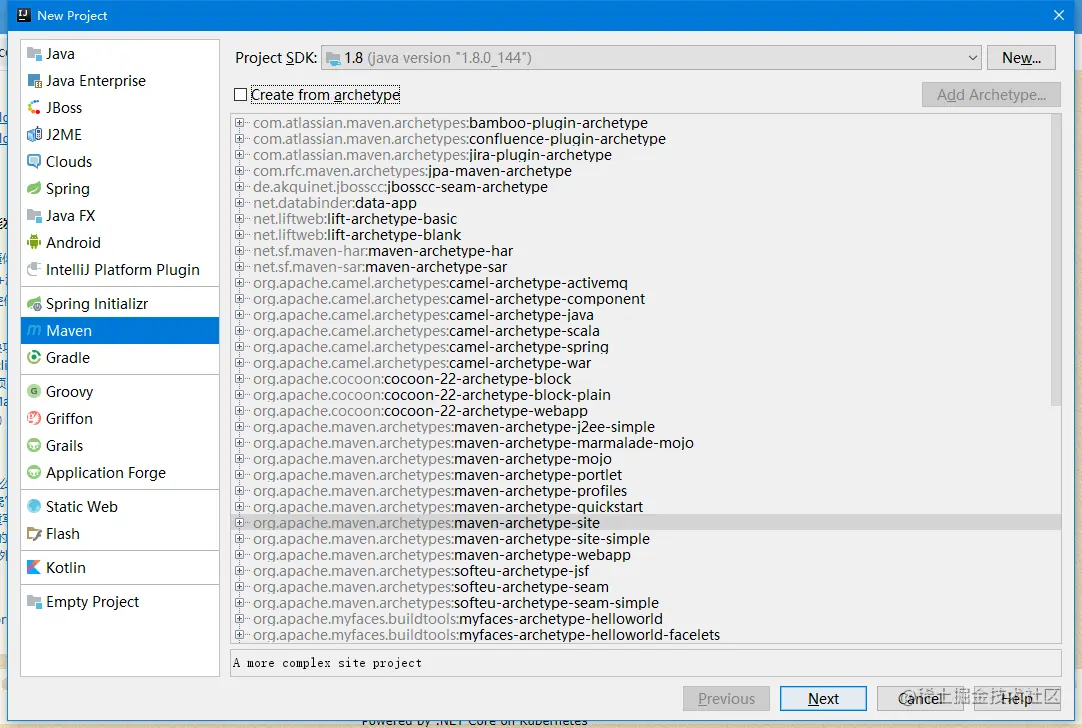Click the Next button
This screenshot has width=1082, height=728.
[823, 698]
